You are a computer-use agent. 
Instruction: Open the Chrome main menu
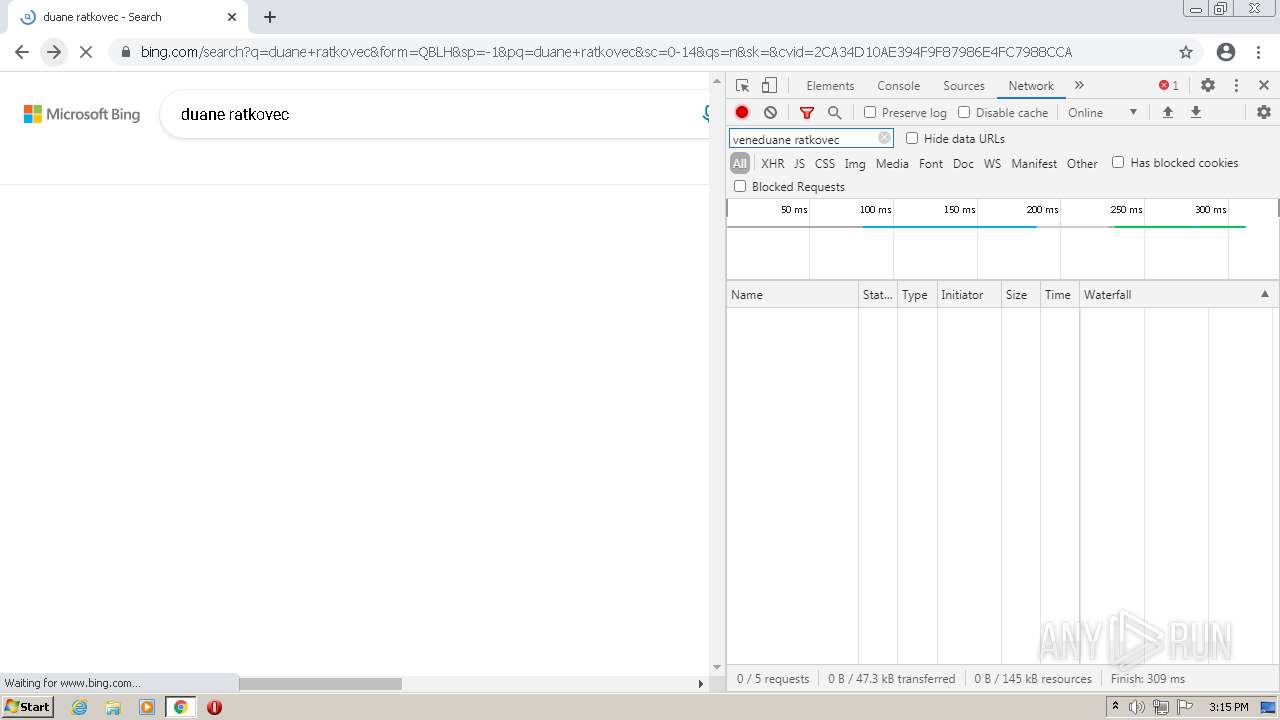tap(1260, 52)
